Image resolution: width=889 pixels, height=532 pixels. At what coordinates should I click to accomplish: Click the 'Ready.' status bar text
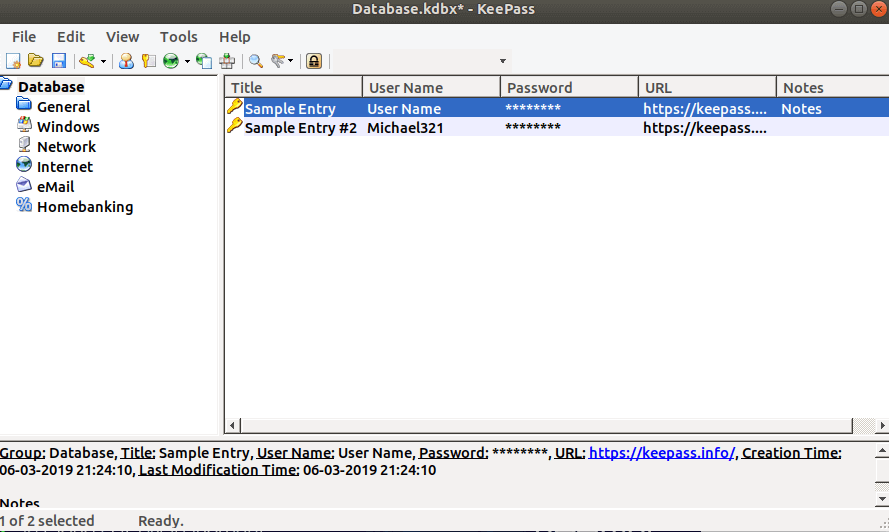pos(160,521)
